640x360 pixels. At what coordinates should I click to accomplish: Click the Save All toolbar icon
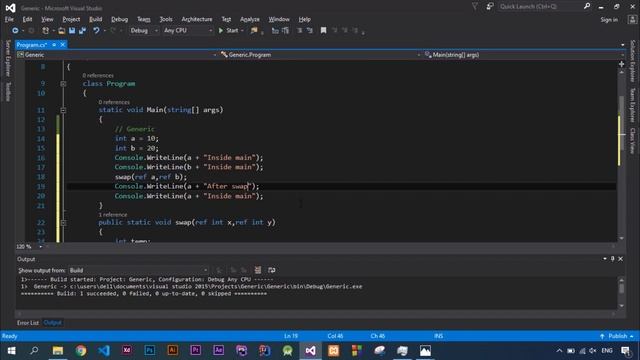[x=82, y=31]
